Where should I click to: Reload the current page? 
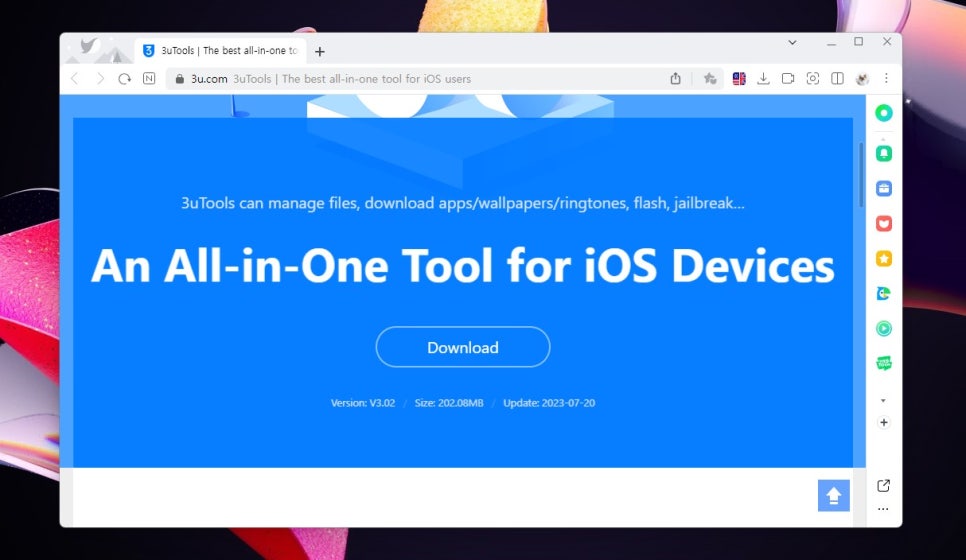124,79
